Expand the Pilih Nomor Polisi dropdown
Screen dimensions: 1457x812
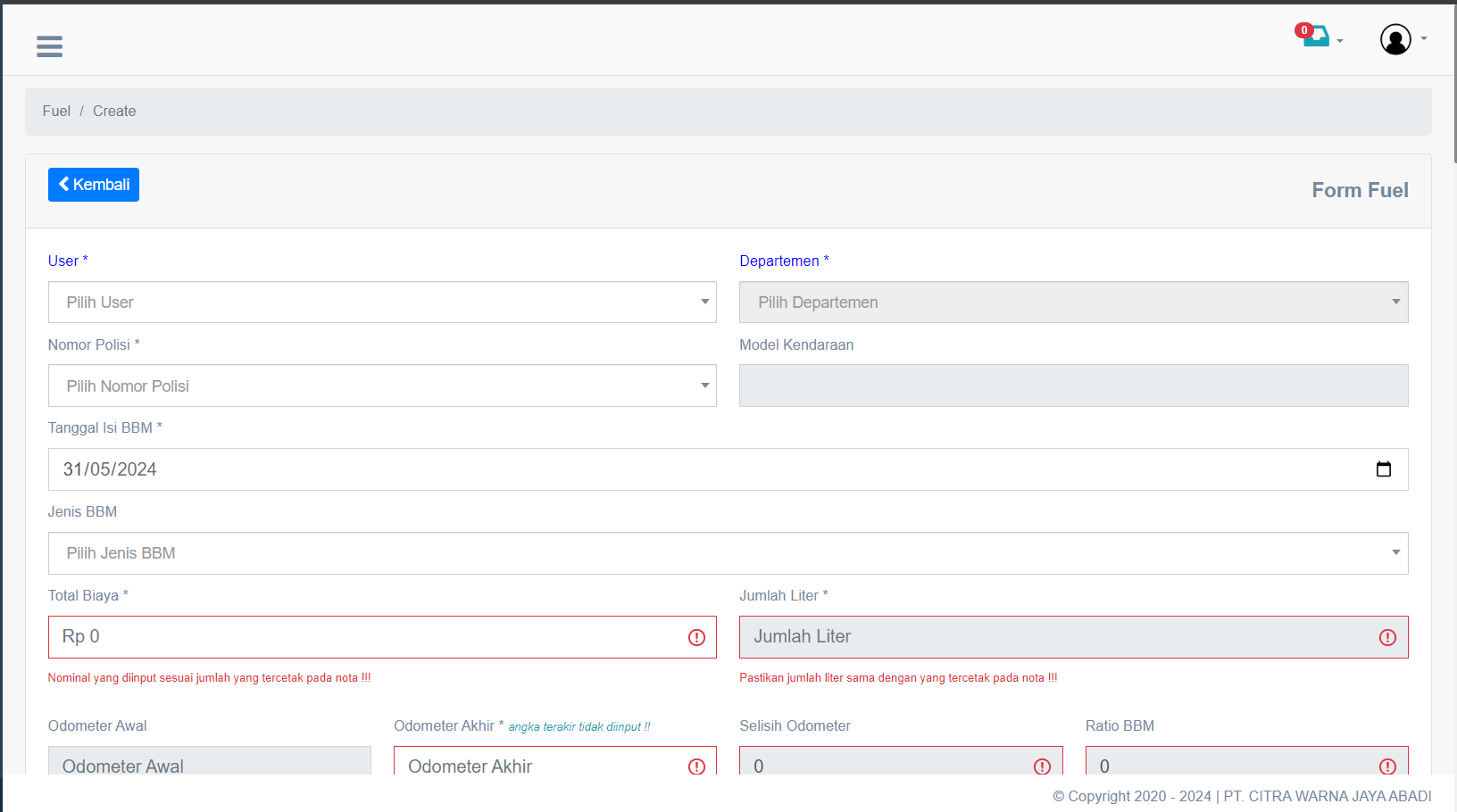coord(382,386)
